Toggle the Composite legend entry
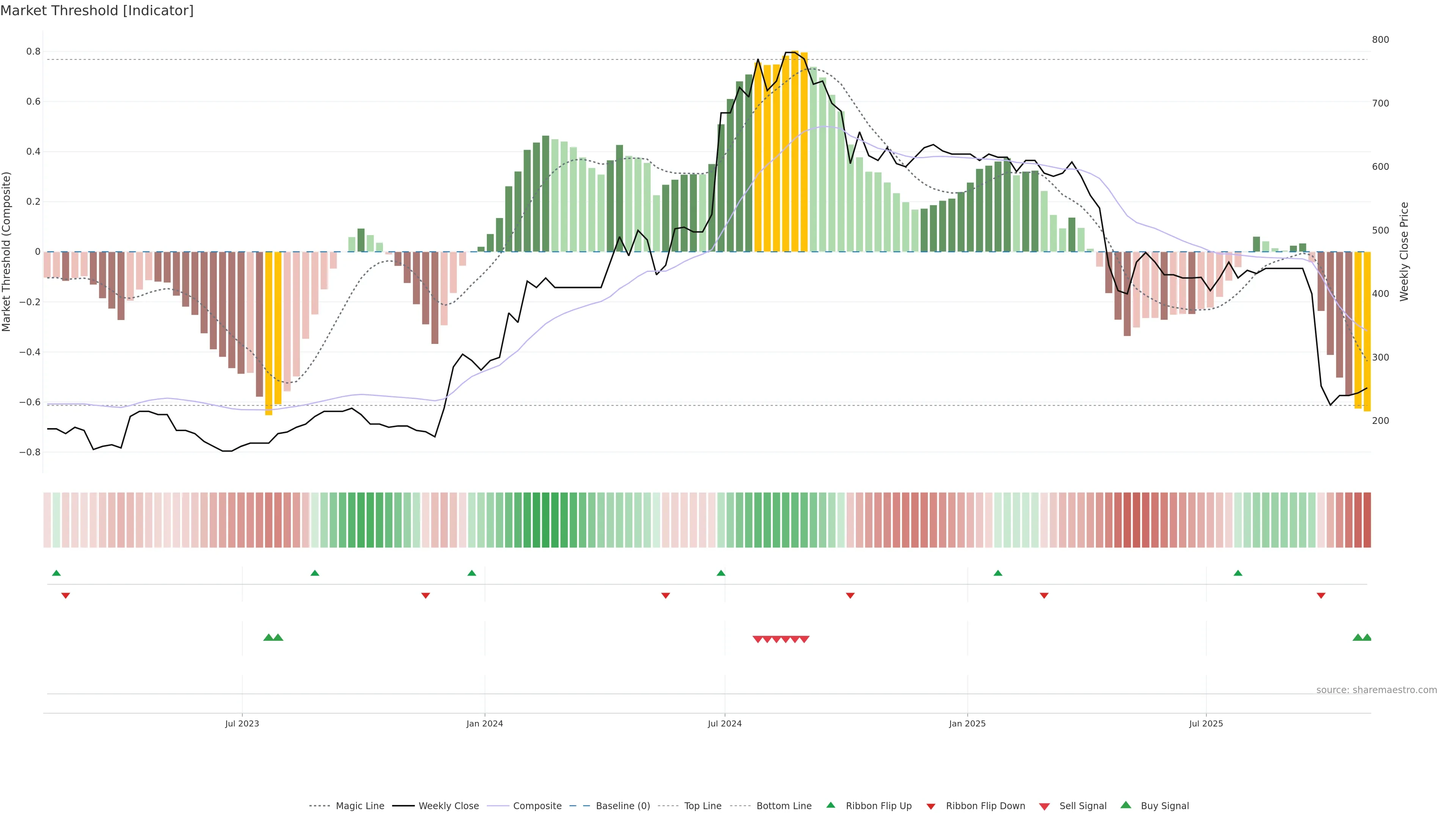The image size is (1456, 819). tap(537, 806)
